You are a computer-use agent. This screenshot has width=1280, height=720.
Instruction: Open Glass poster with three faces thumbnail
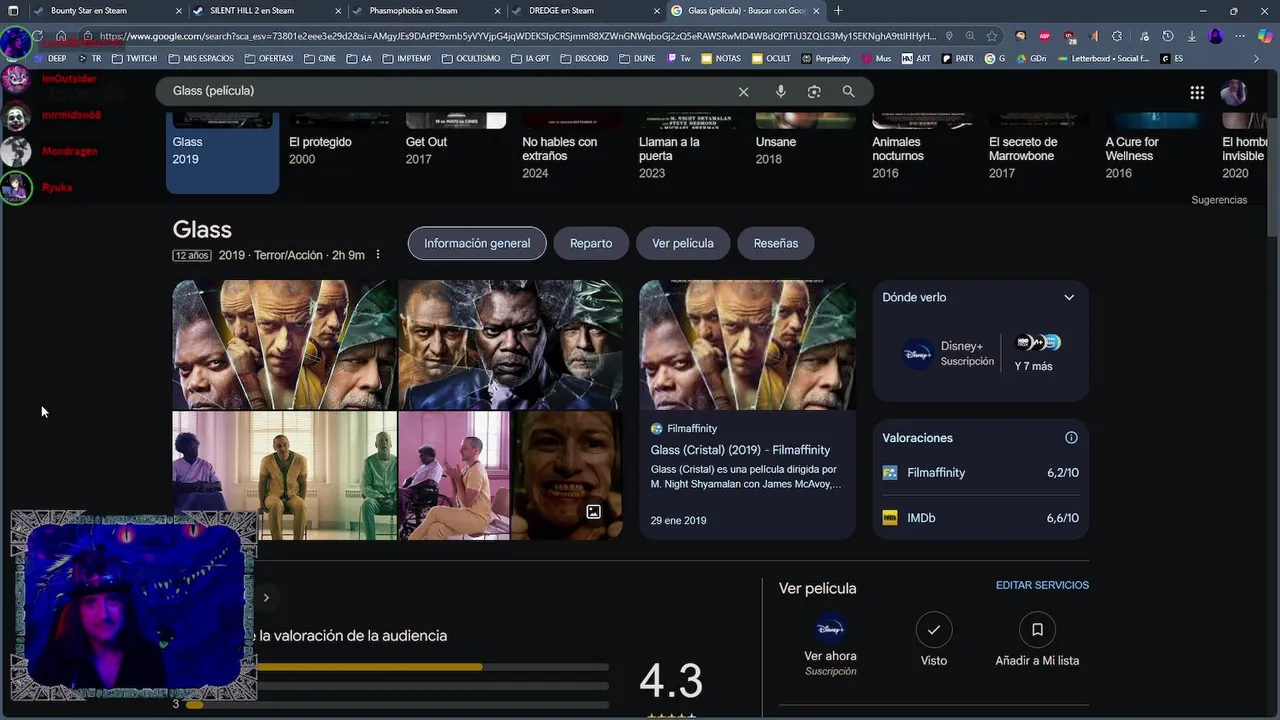pyautogui.click(x=285, y=345)
